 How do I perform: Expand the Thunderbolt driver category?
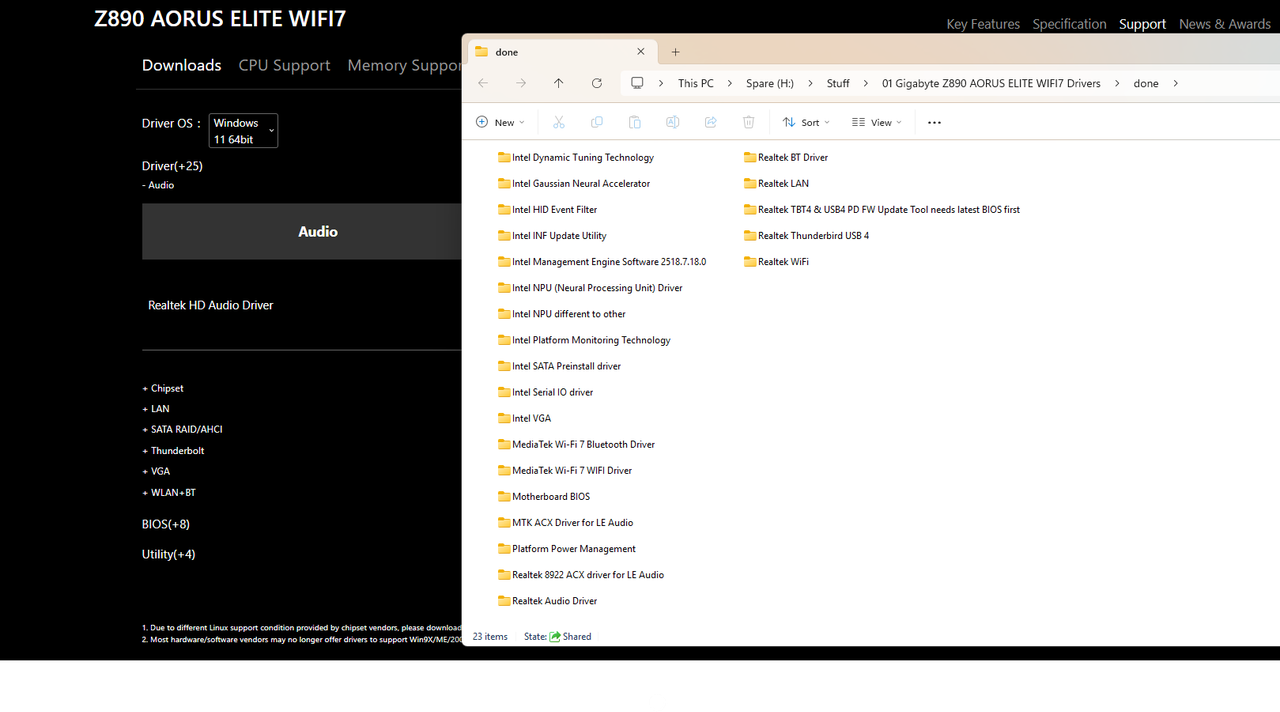click(173, 451)
